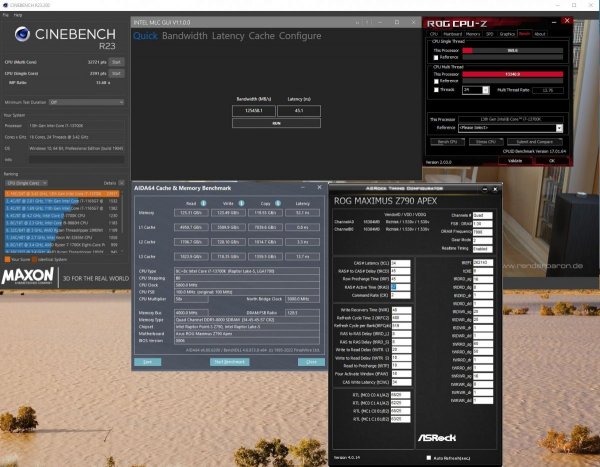600x467 pixels.
Task: Click CPU Multi Thread This Processor score bar
Action: pyautogui.click(x=512, y=74)
